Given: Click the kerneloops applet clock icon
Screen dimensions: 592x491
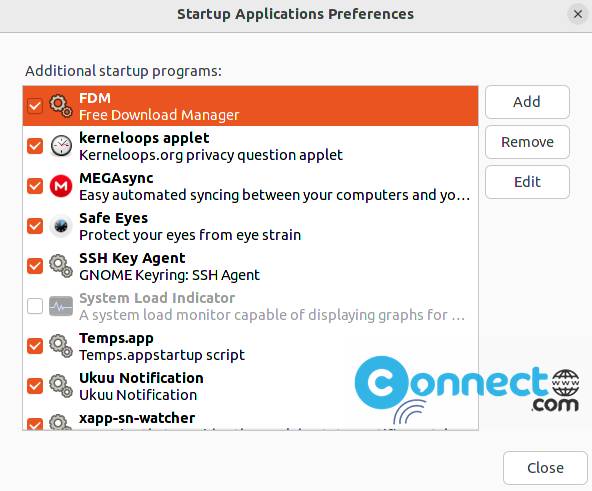Looking at the screenshot, I should 61,146.
